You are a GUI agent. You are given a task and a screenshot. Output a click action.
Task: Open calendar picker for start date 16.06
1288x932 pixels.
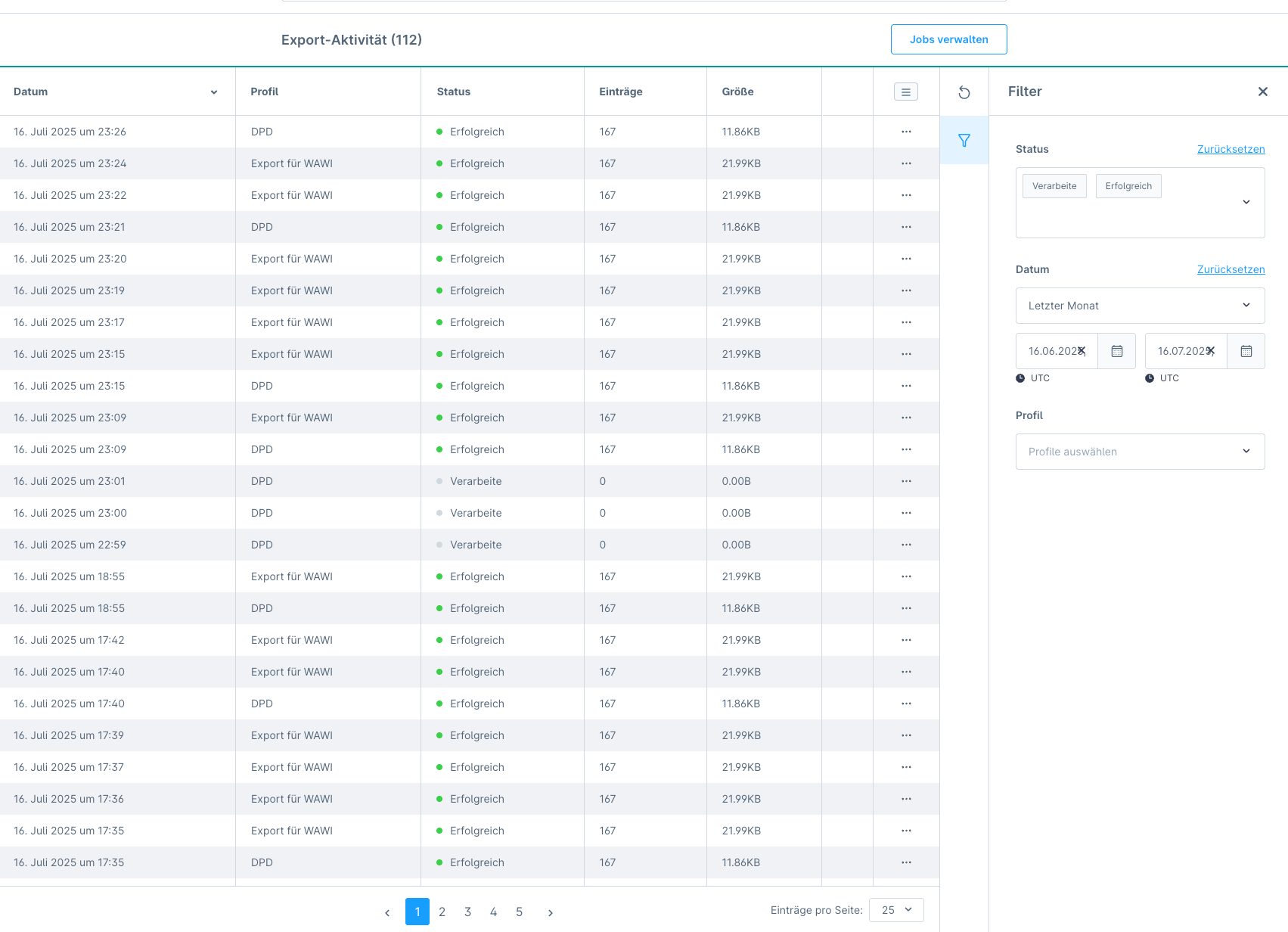[1116, 351]
